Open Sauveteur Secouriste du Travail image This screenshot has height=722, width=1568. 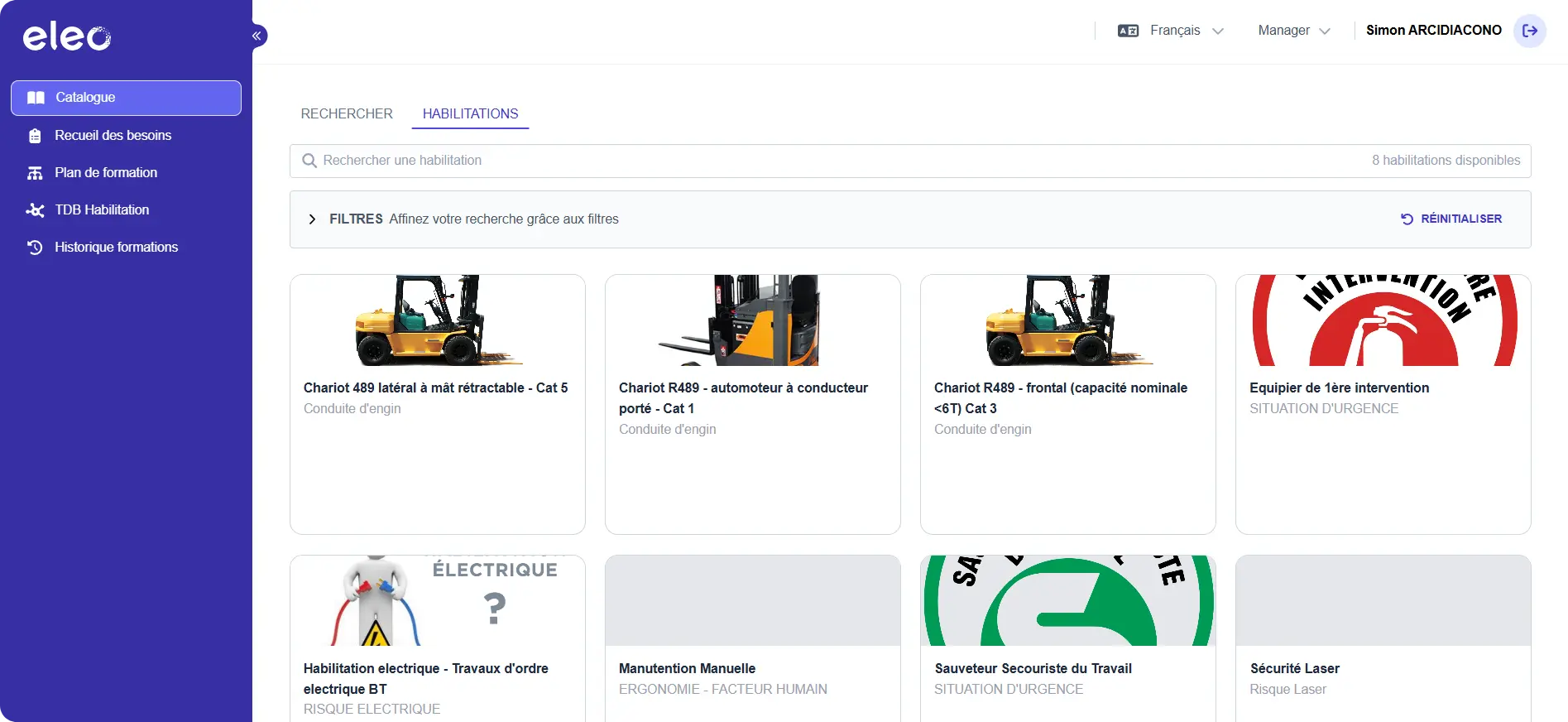click(x=1068, y=601)
